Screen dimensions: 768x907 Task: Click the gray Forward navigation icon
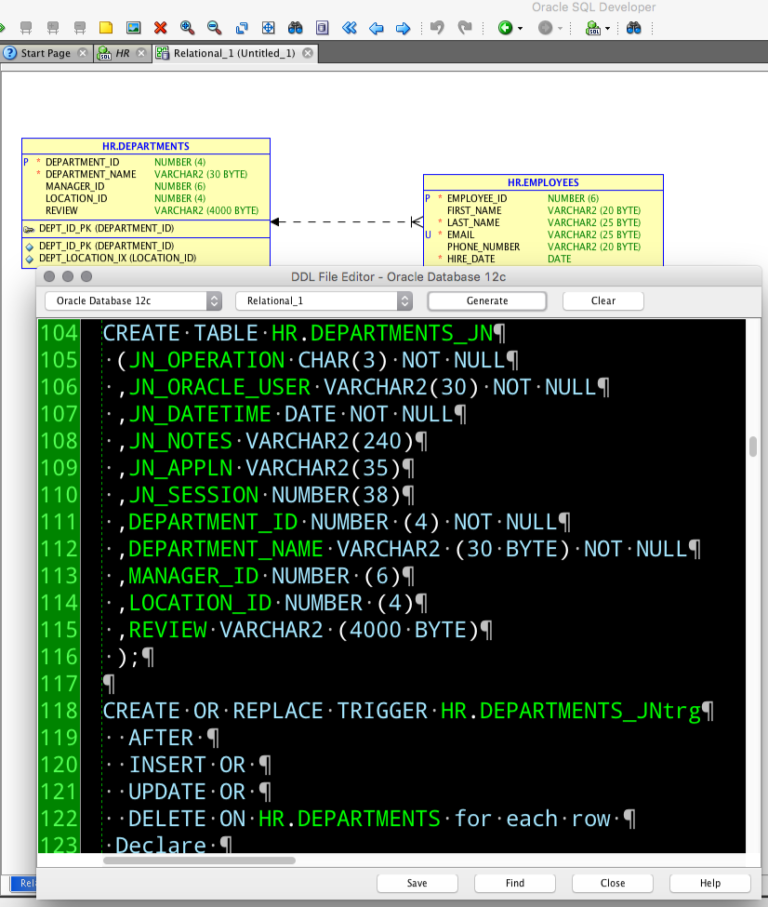545,27
